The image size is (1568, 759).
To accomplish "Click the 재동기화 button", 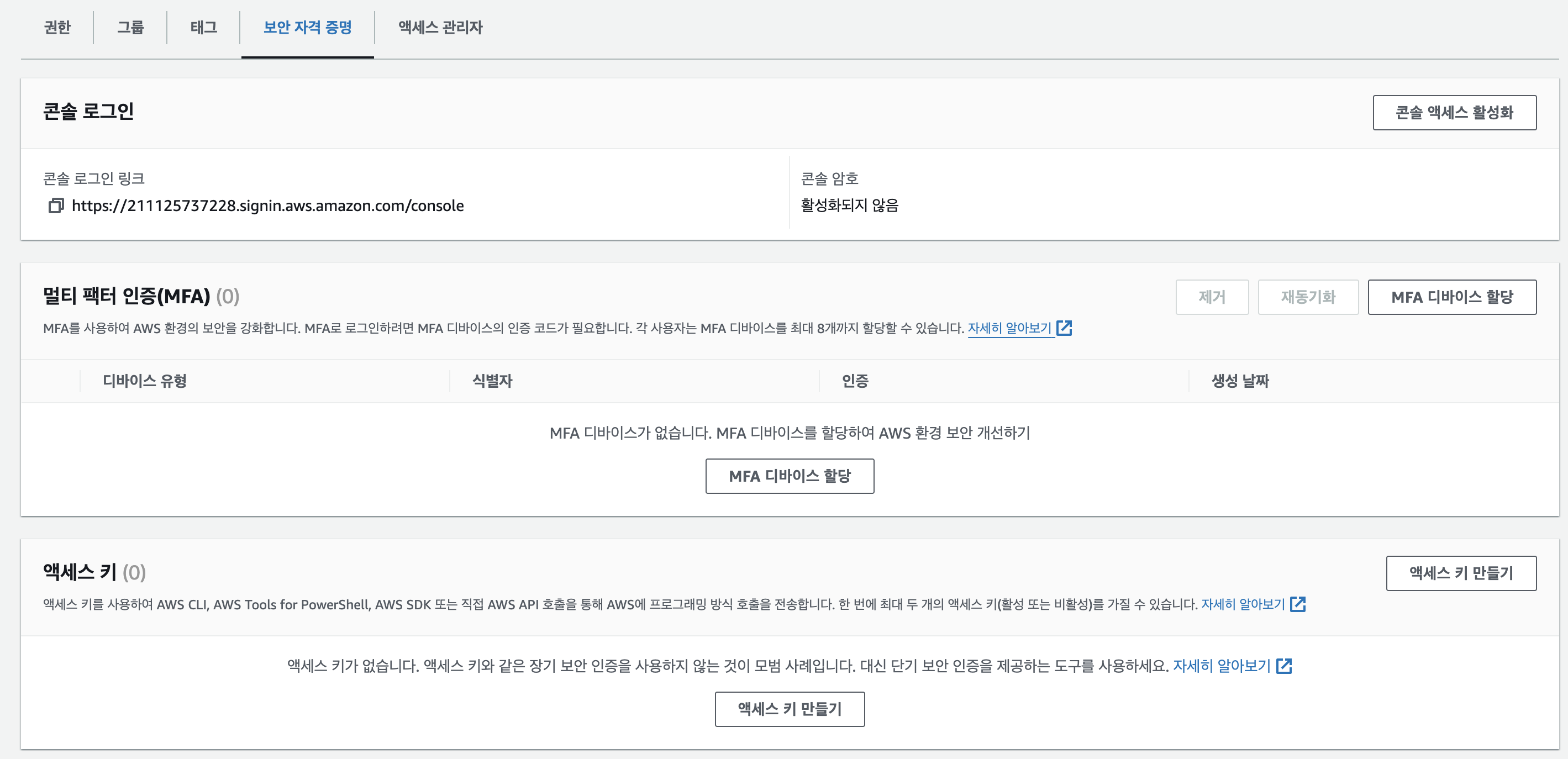I will 1308,297.
